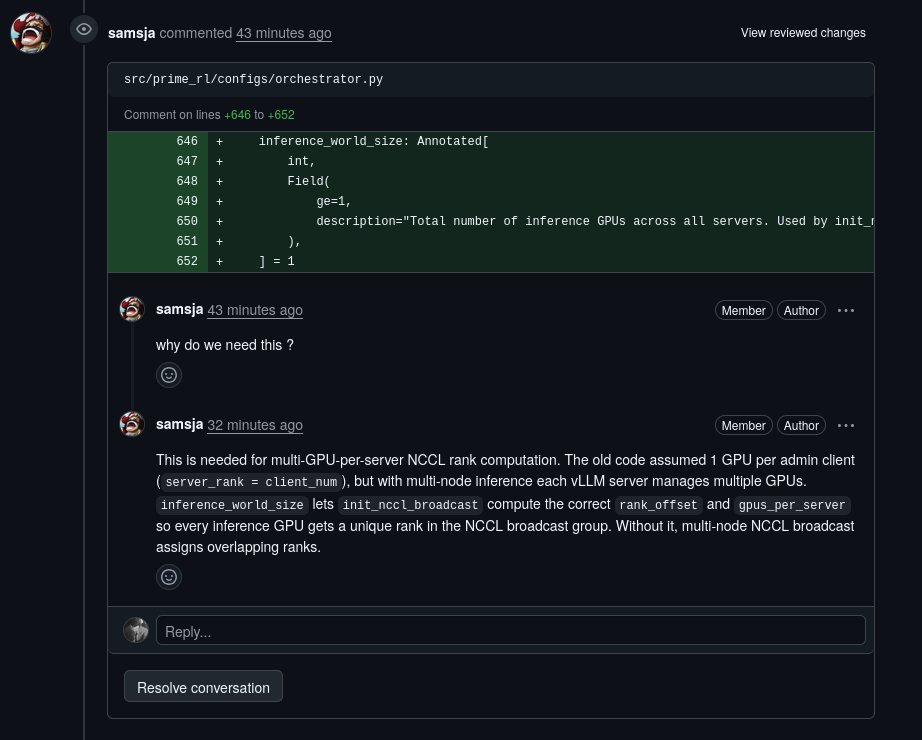Click line number 651 in the diff
Viewport: 922px width, 740px height.
[x=187, y=241]
